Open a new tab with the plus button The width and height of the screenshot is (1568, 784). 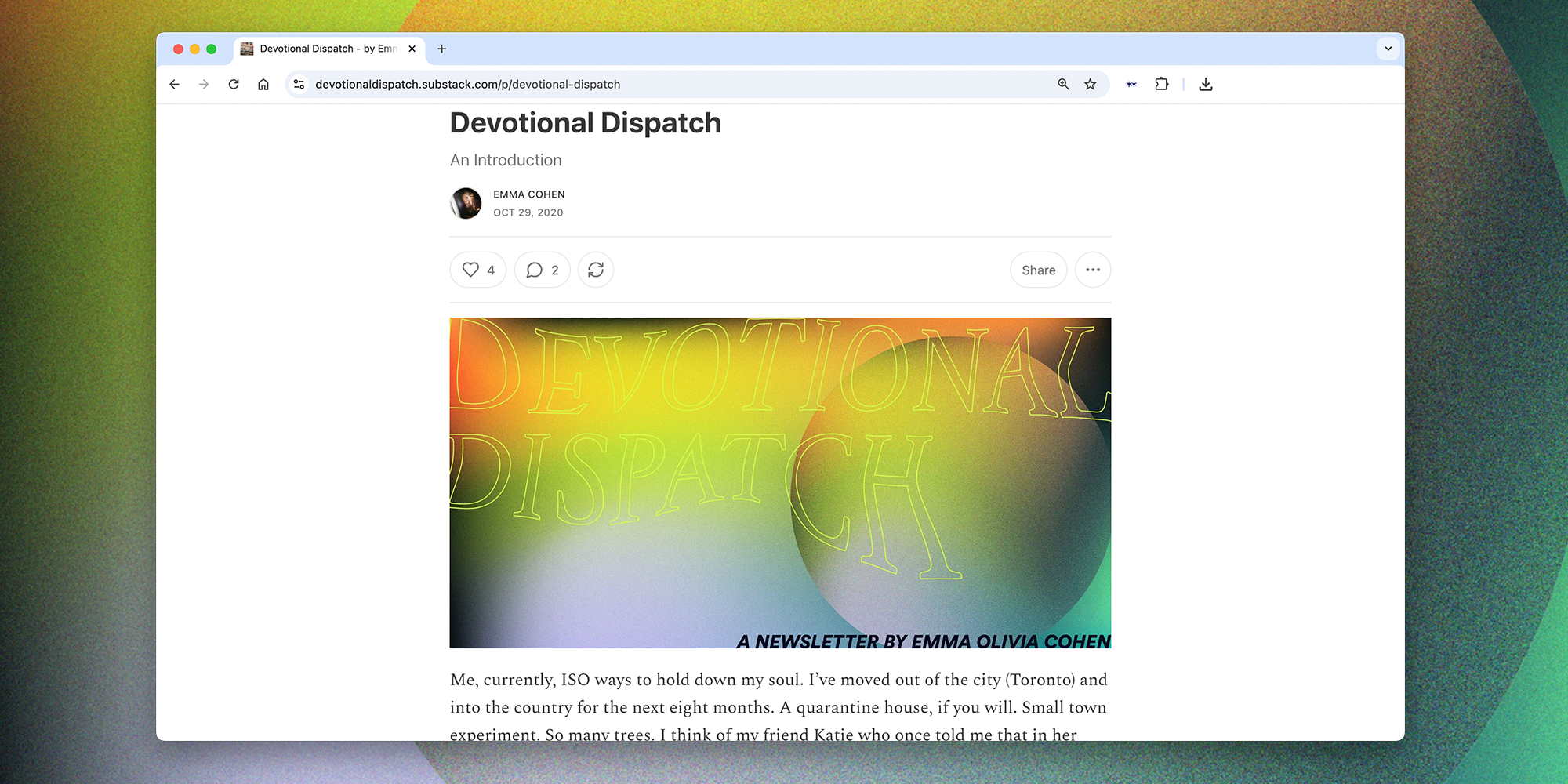tap(441, 49)
